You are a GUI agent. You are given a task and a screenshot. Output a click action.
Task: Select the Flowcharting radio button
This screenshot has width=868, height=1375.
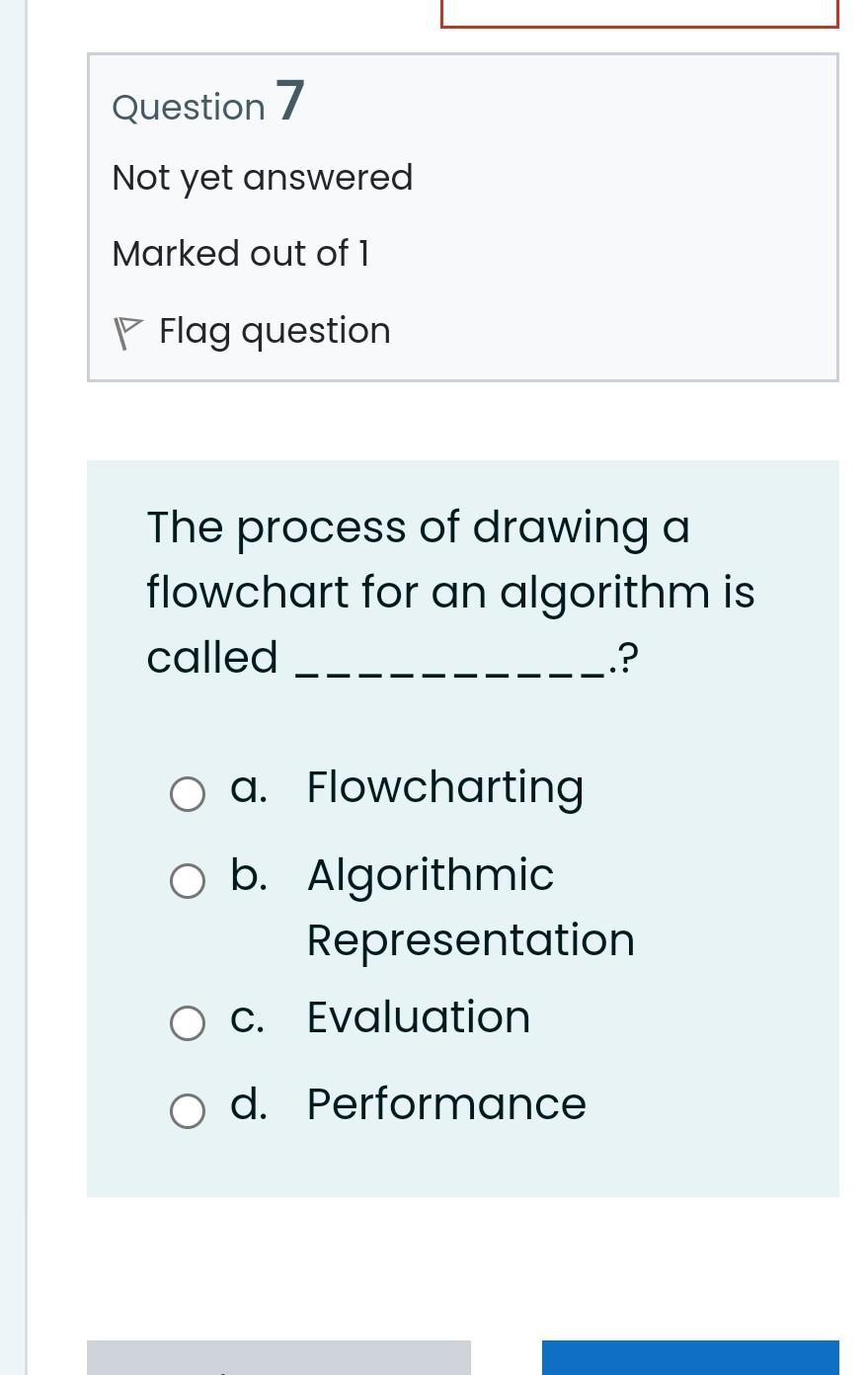(187, 794)
